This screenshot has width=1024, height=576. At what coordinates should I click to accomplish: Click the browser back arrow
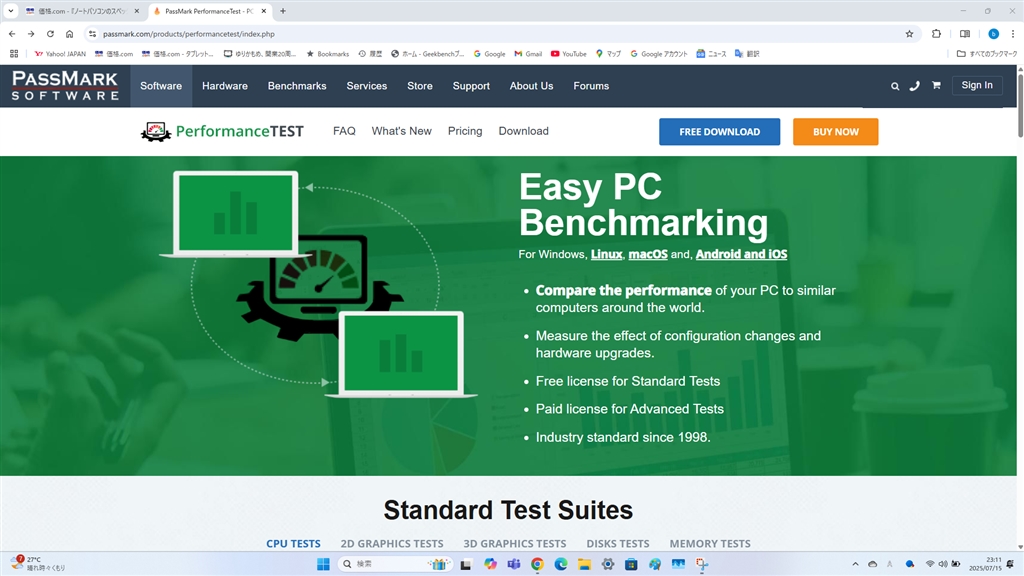click(12, 34)
